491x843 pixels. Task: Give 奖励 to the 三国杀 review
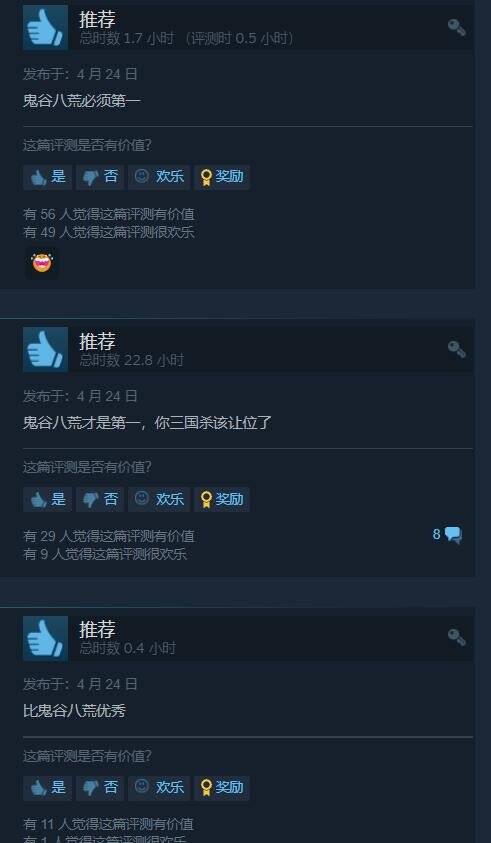tap(222, 499)
